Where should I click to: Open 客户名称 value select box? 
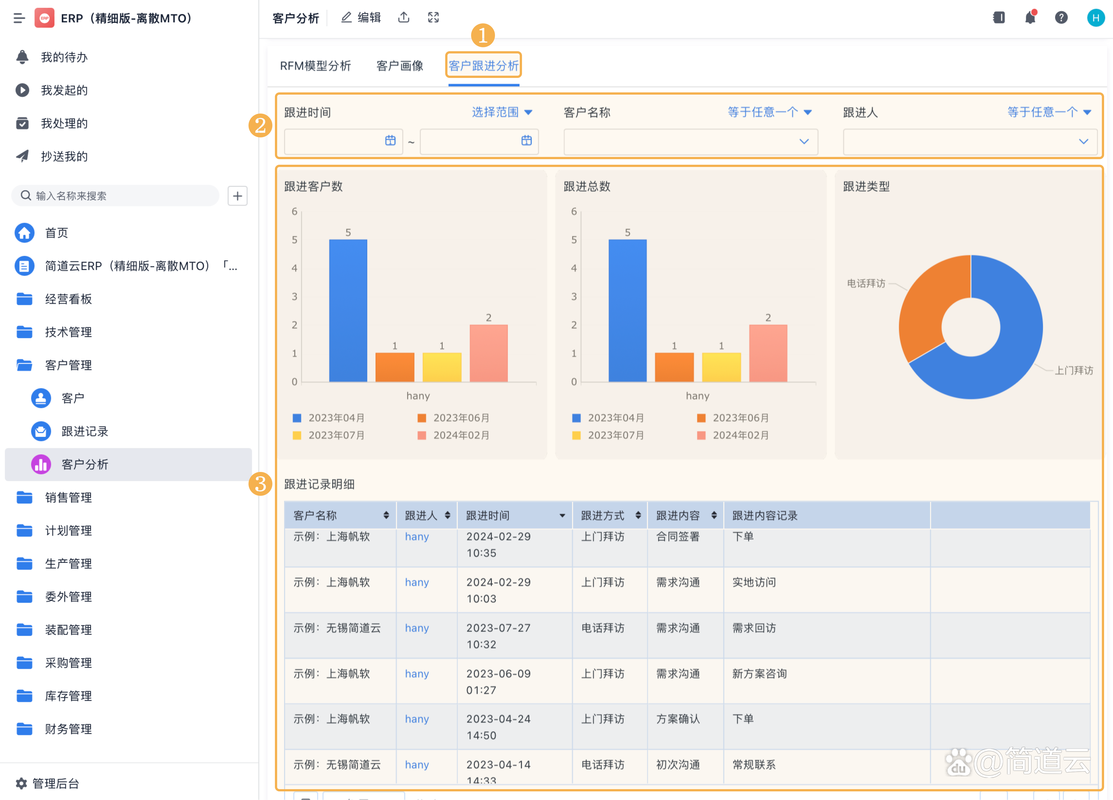click(691, 141)
